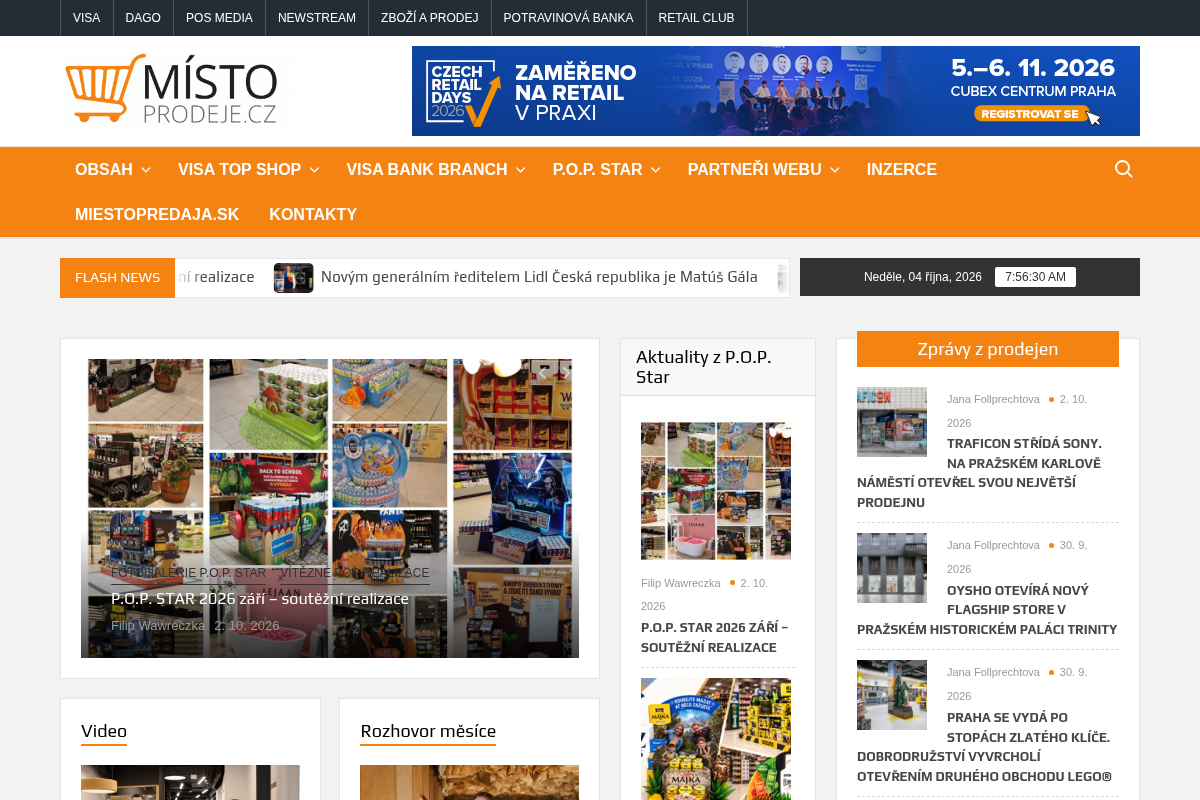Click REGISTROVAT SE button in banner
The width and height of the screenshot is (1200, 800).
point(1030,114)
